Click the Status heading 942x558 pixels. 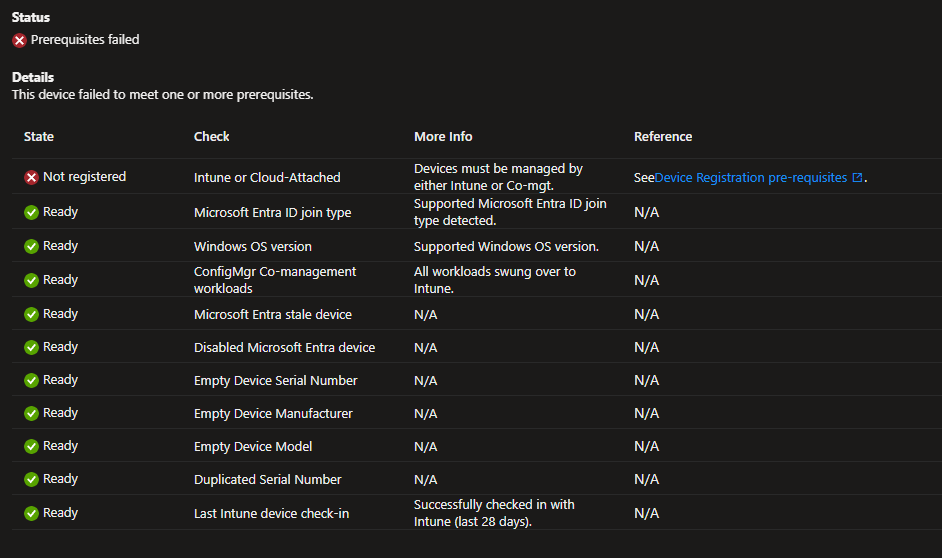click(x=31, y=17)
